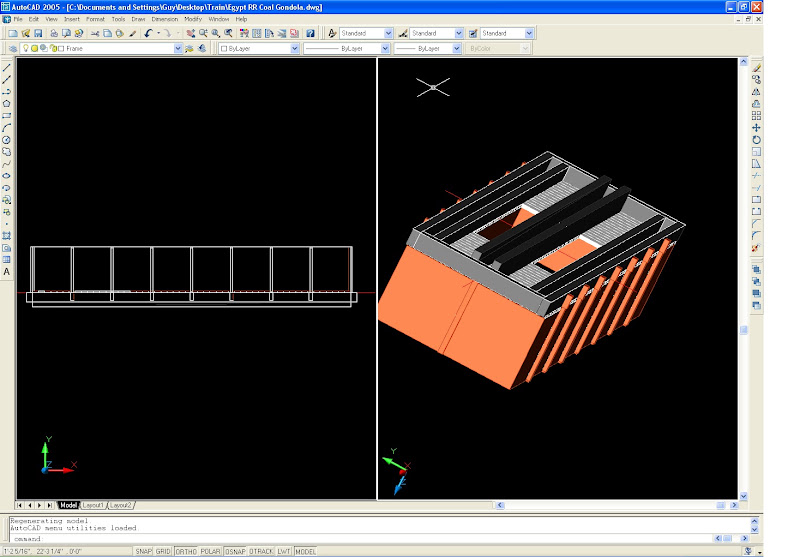Toggle OSNAP in status bar
Image resolution: width=800 pixels, height=557 pixels.
coord(235,551)
